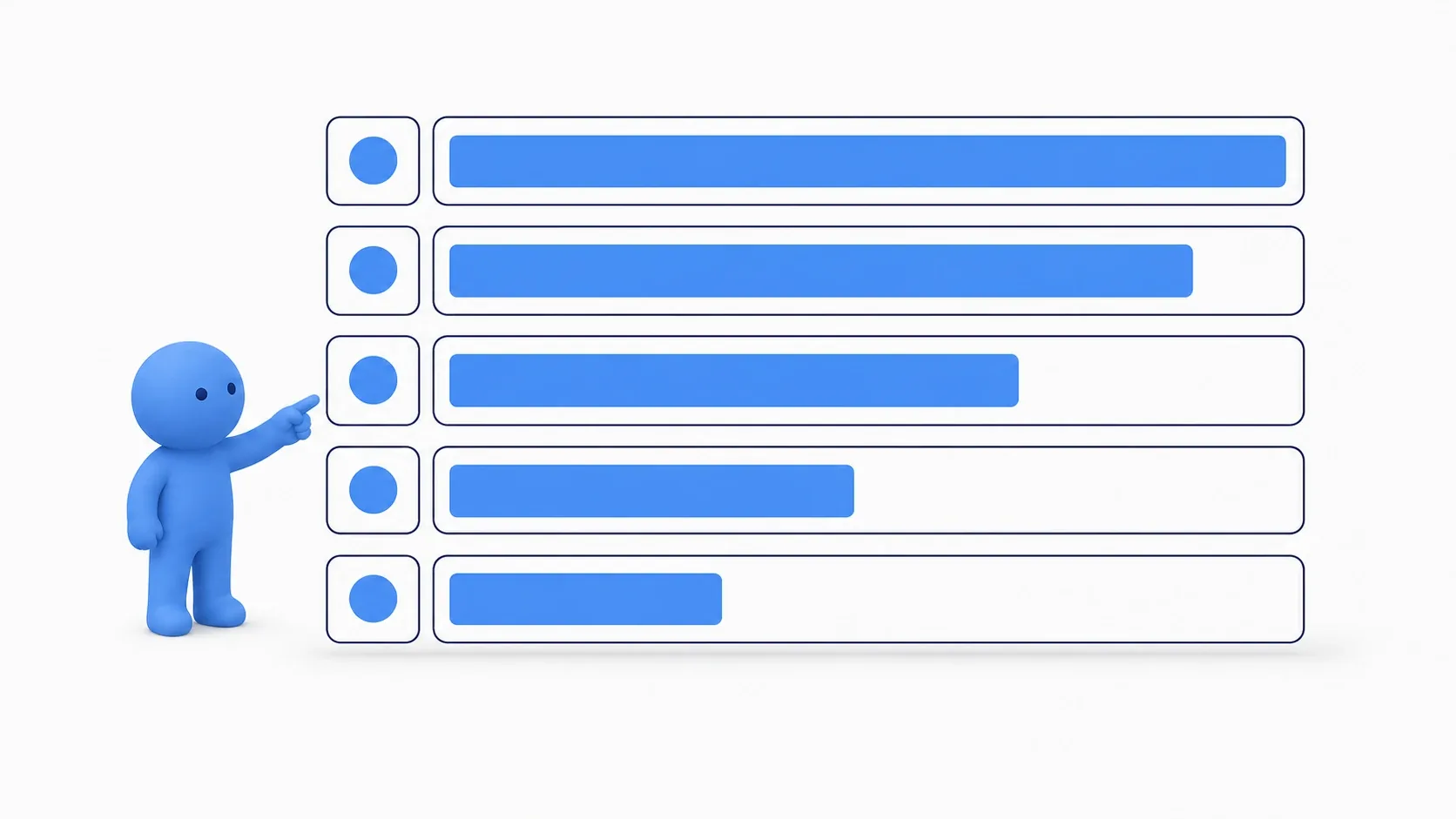The height and width of the screenshot is (819, 1456).
Task: Select the blue circle in the second row
Action: [373, 271]
